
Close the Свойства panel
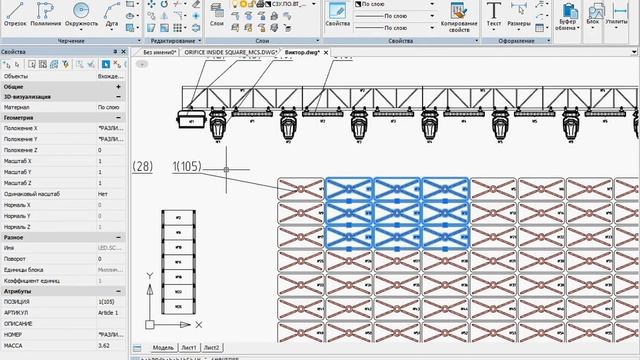pos(124,51)
